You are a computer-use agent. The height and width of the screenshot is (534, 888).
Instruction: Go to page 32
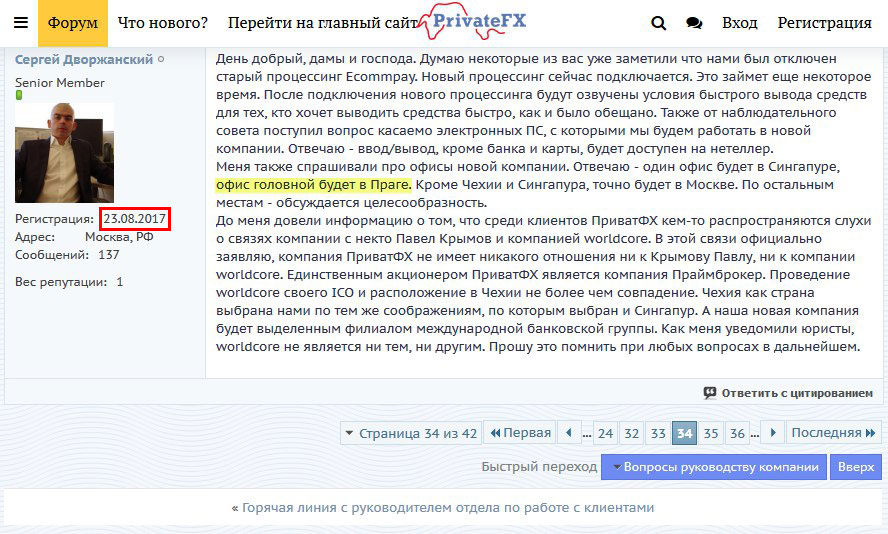(x=631, y=433)
